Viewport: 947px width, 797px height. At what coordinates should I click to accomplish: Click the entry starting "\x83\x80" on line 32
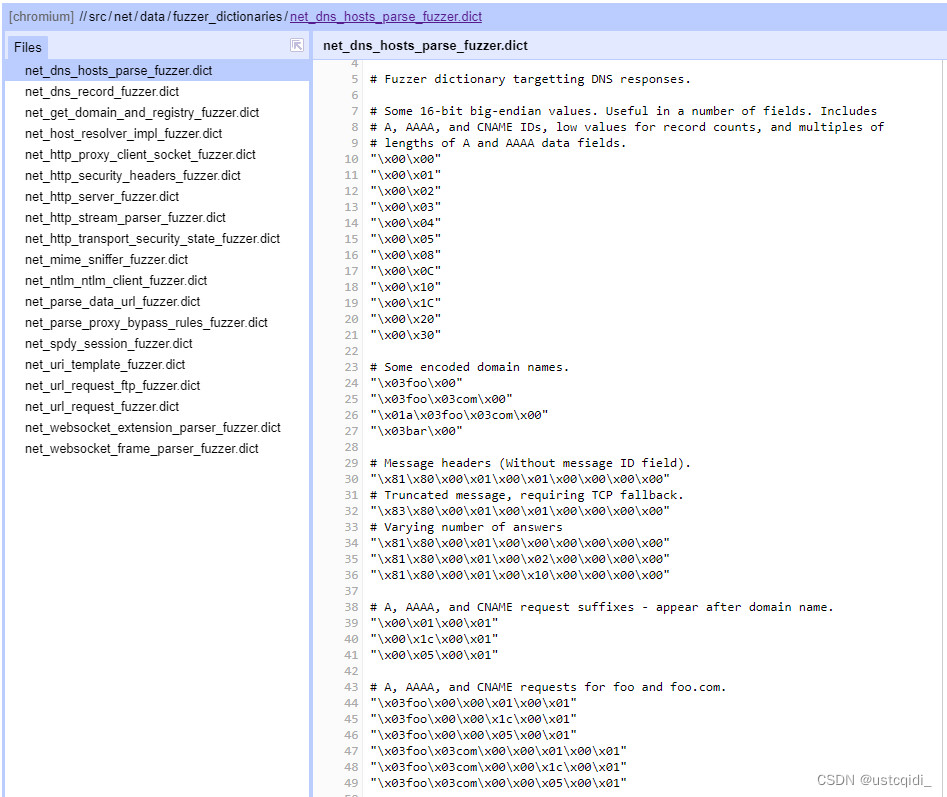(520, 511)
